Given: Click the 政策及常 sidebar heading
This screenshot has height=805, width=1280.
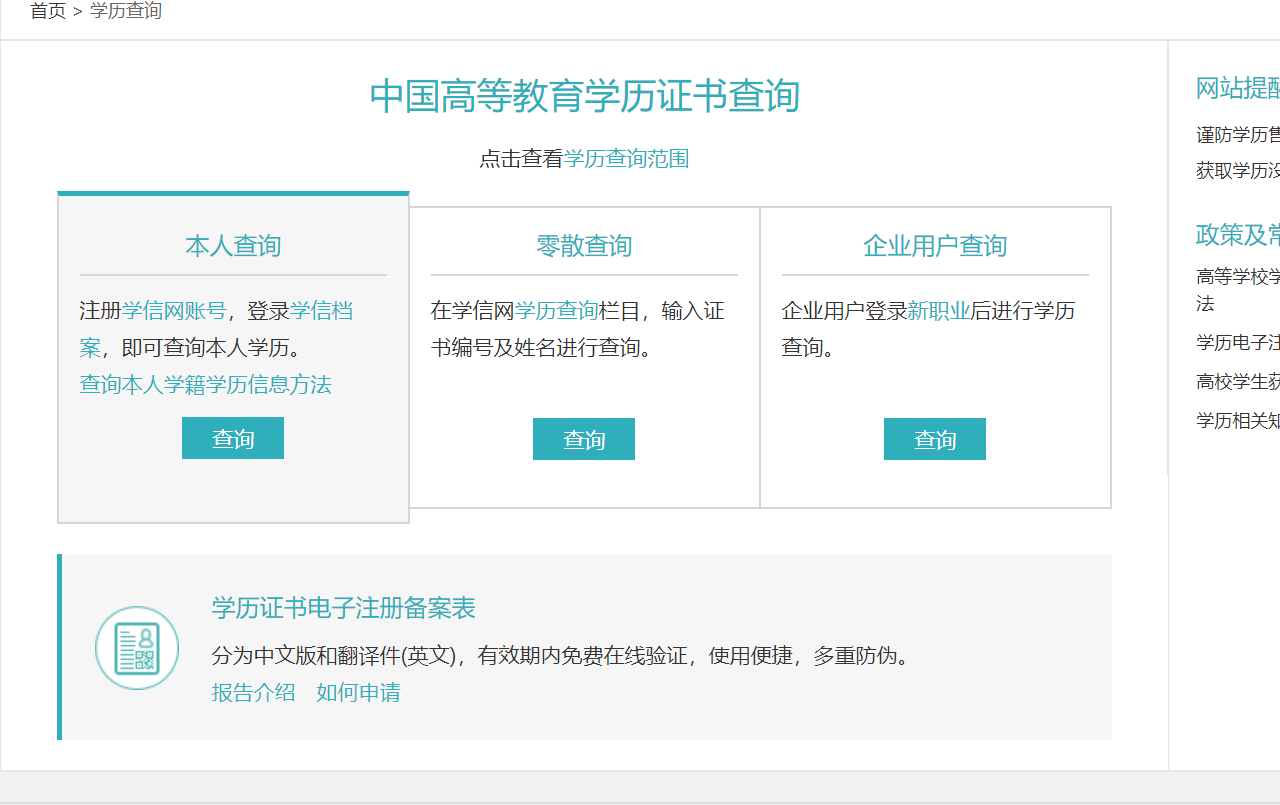Looking at the screenshot, I should [x=1238, y=235].
